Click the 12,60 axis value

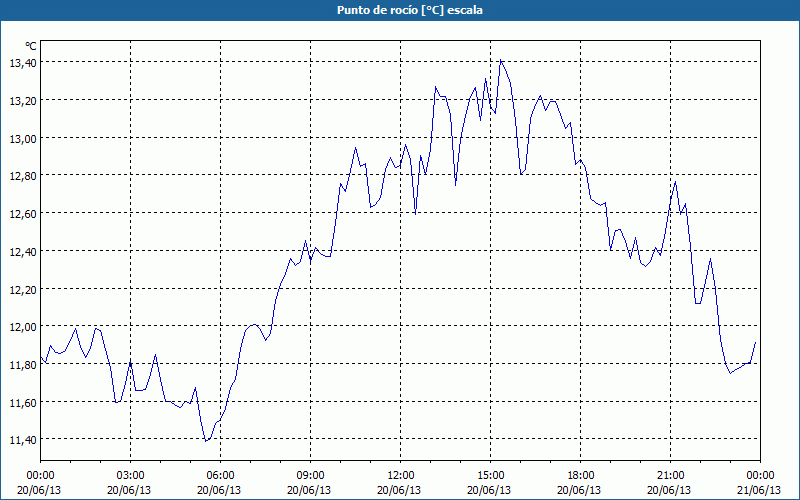tap(22, 213)
